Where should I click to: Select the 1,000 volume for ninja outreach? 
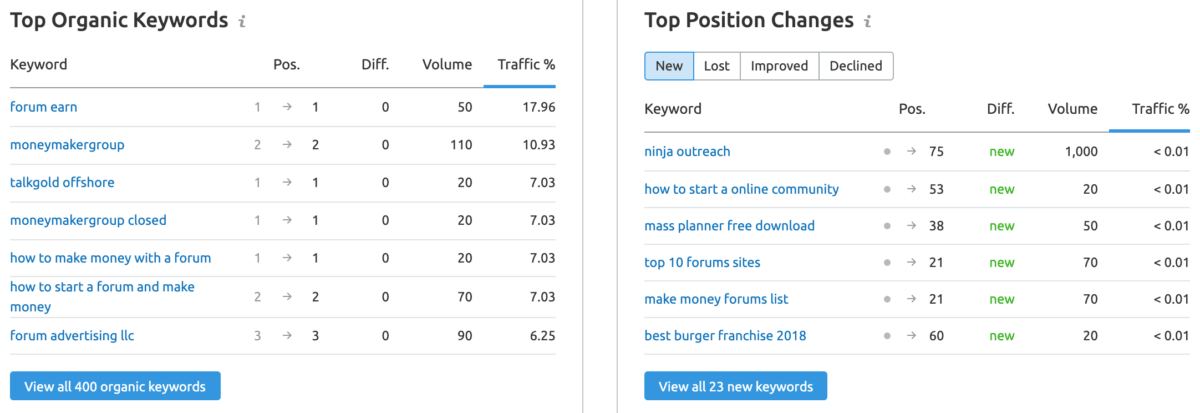pyautogui.click(x=1081, y=152)
